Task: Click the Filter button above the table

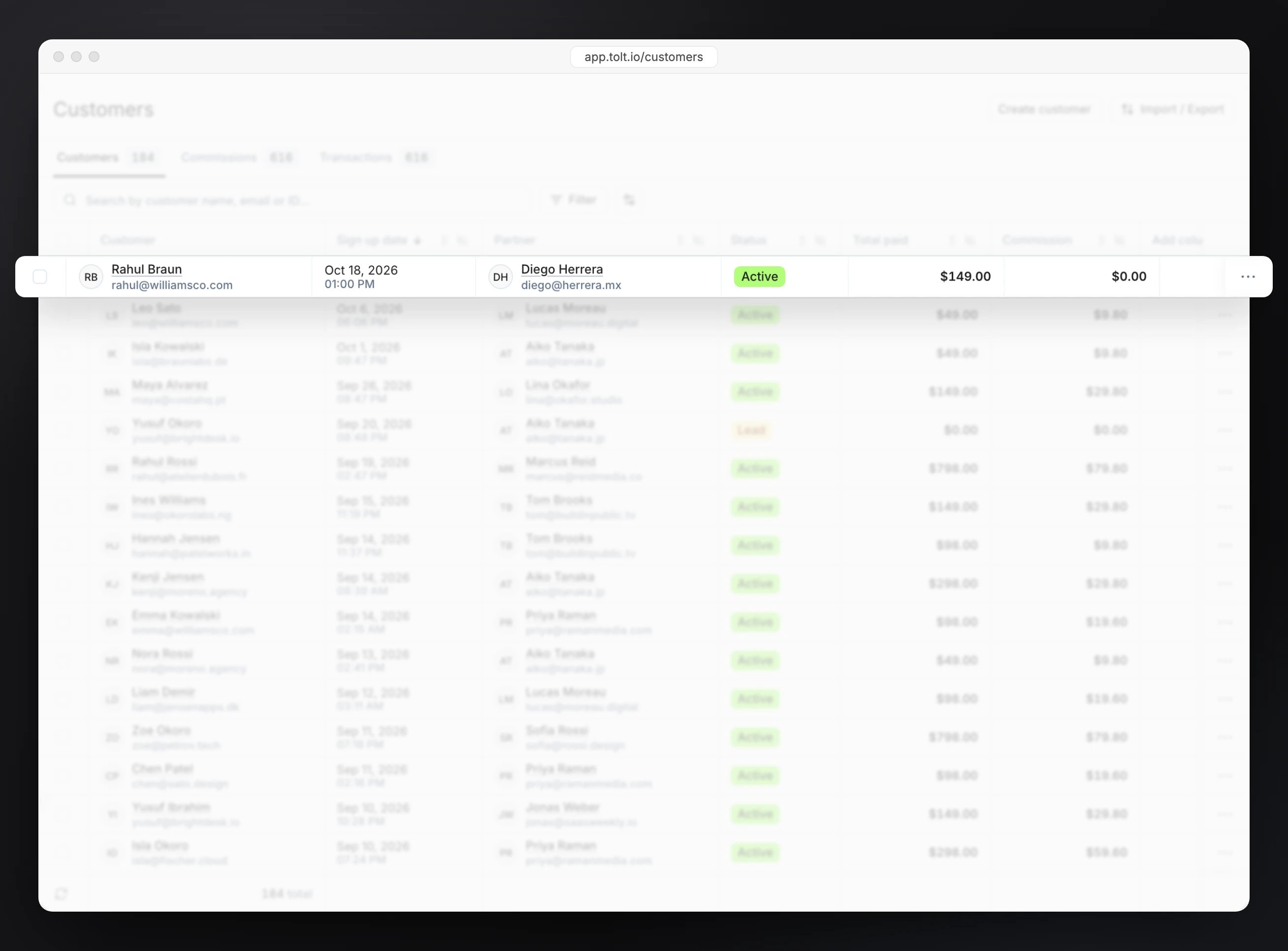Action: pyautogui.click(x=574, y=200)
